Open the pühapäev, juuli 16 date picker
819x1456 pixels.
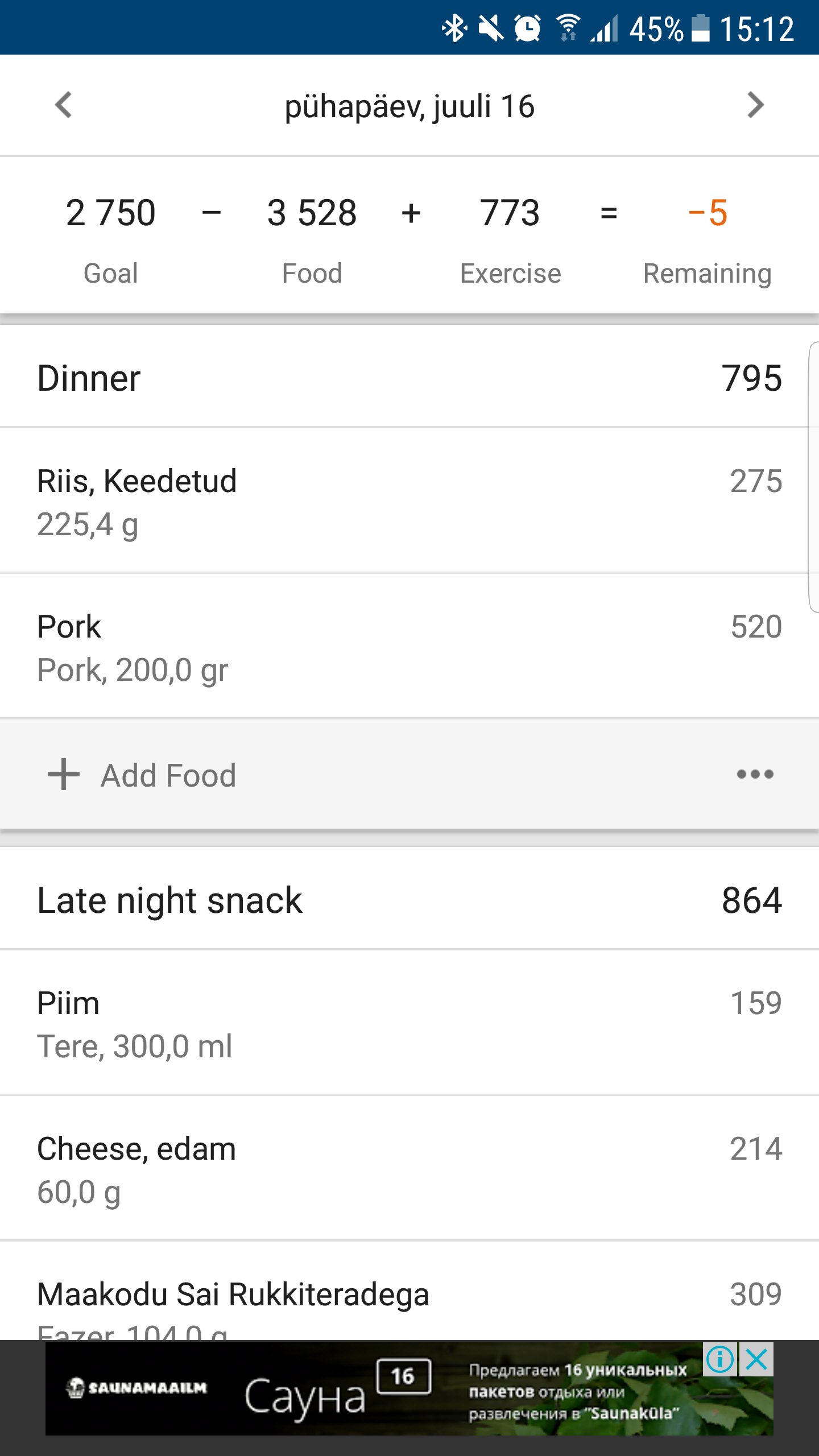(409, 106)
